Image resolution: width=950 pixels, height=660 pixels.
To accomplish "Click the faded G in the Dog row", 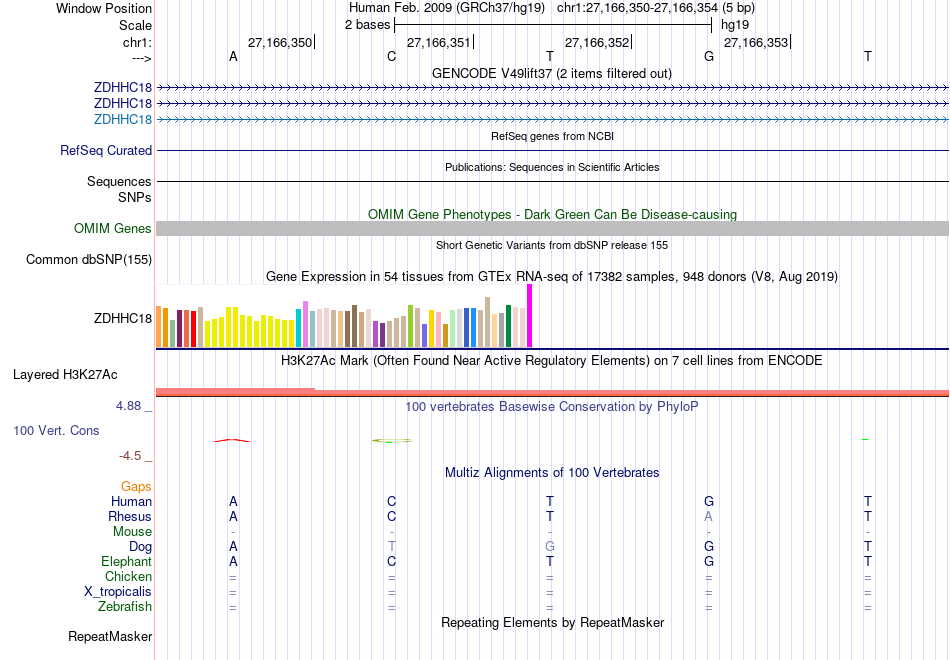I will click(550, 547).
